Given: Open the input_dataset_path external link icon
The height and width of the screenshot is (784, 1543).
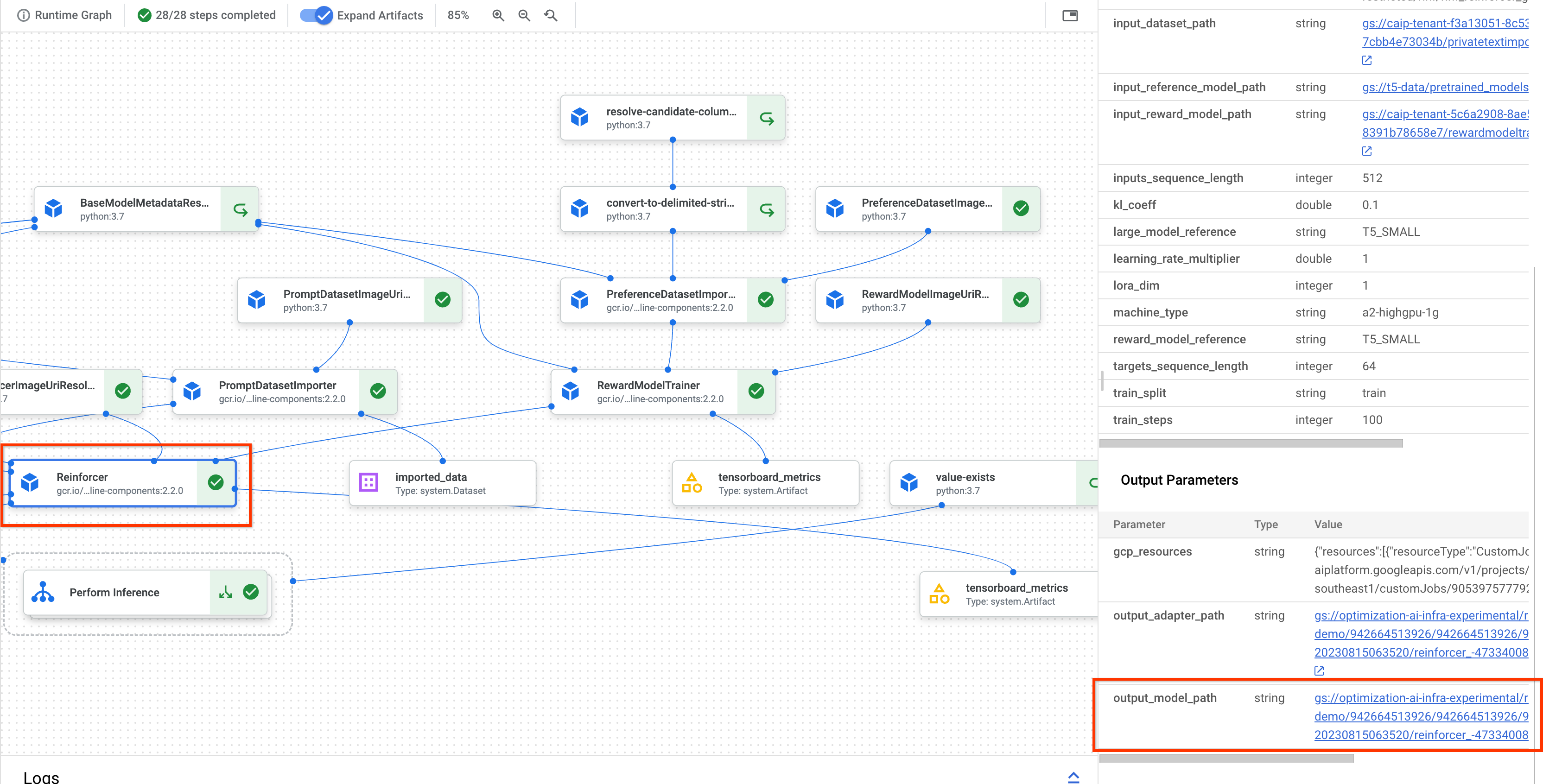Looking at the screenshot, I should 1367,60.
